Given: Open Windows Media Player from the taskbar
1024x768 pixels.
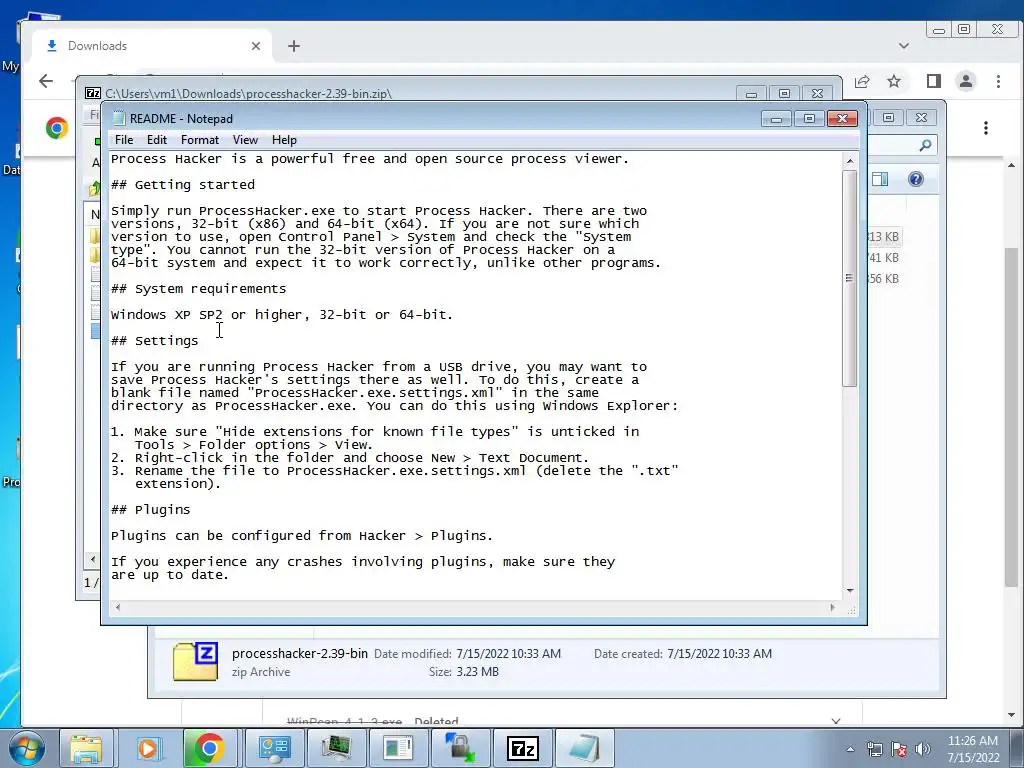Looking at the screenshot, I should coord(148,748).
